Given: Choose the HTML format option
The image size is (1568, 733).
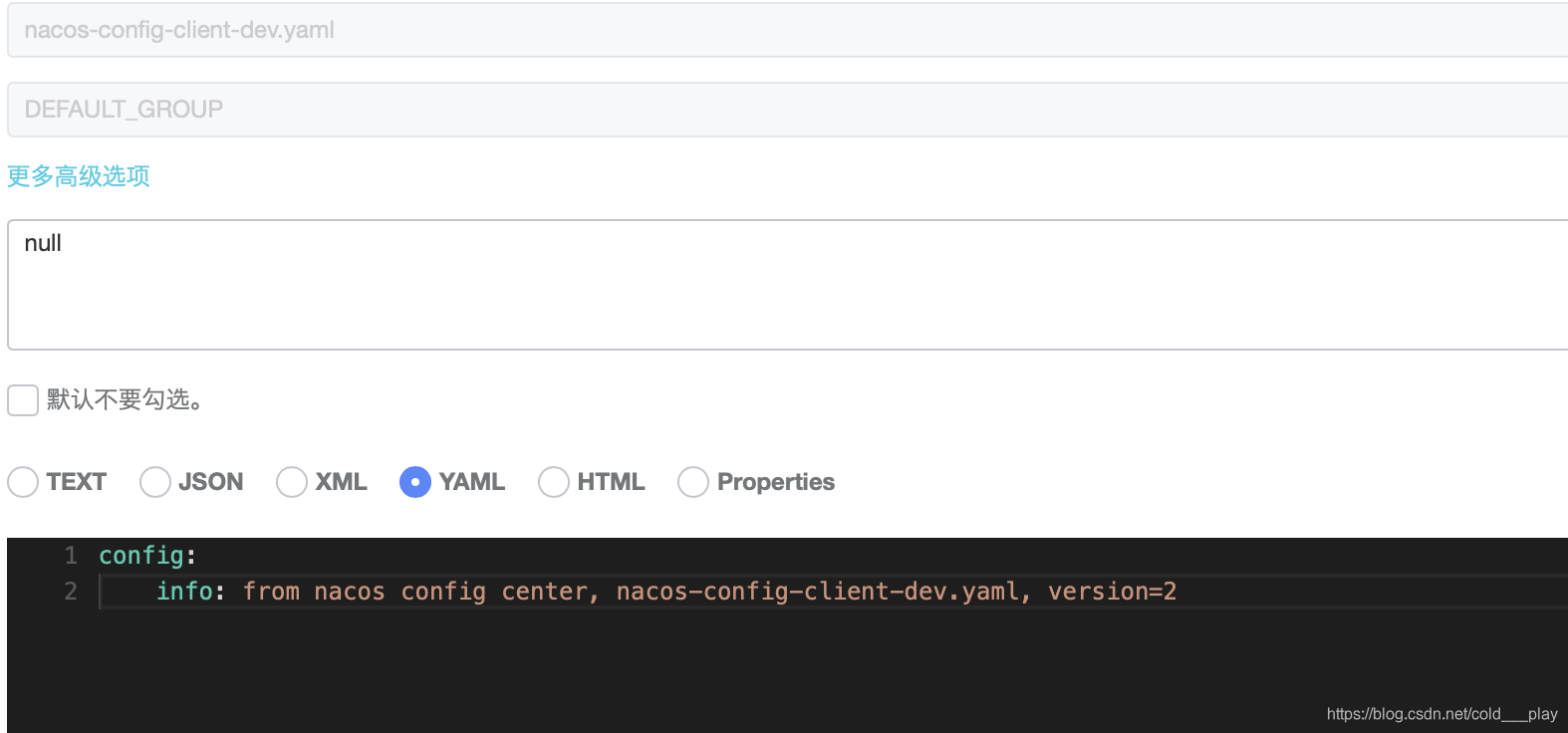Looking at the screenshot, I should point(554,482).
